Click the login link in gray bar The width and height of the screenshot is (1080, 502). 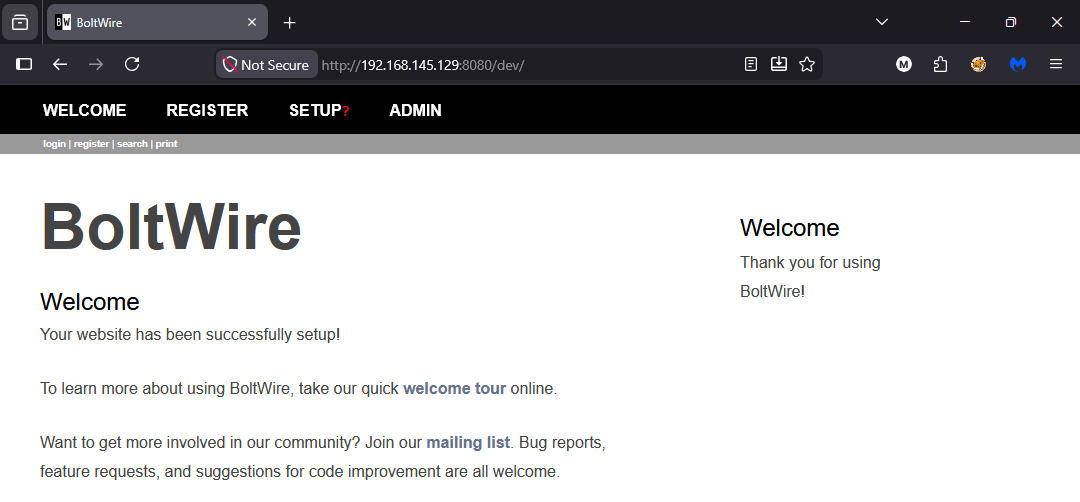click(54, 144)
